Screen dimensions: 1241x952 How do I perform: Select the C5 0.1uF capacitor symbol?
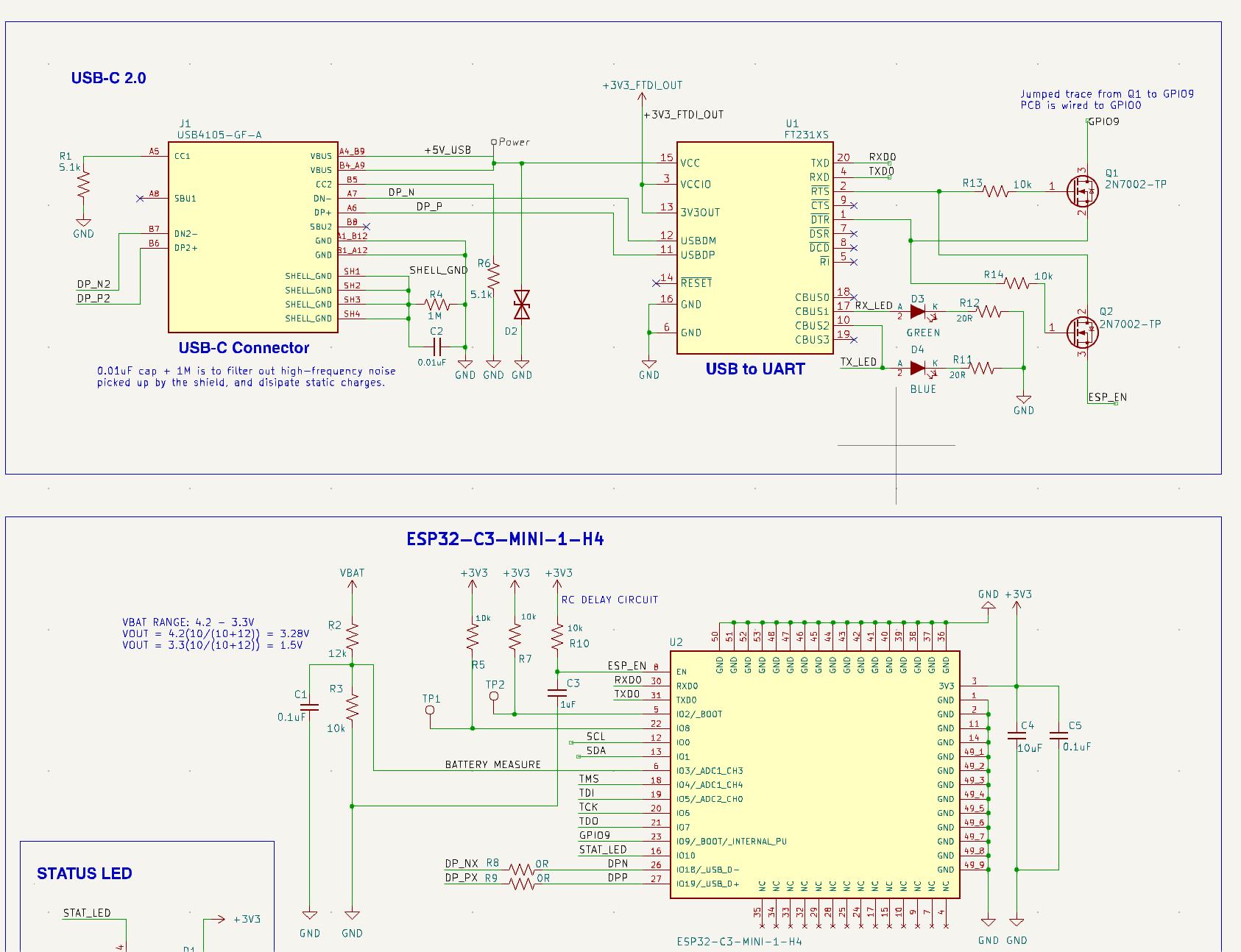click(1059, 735)
